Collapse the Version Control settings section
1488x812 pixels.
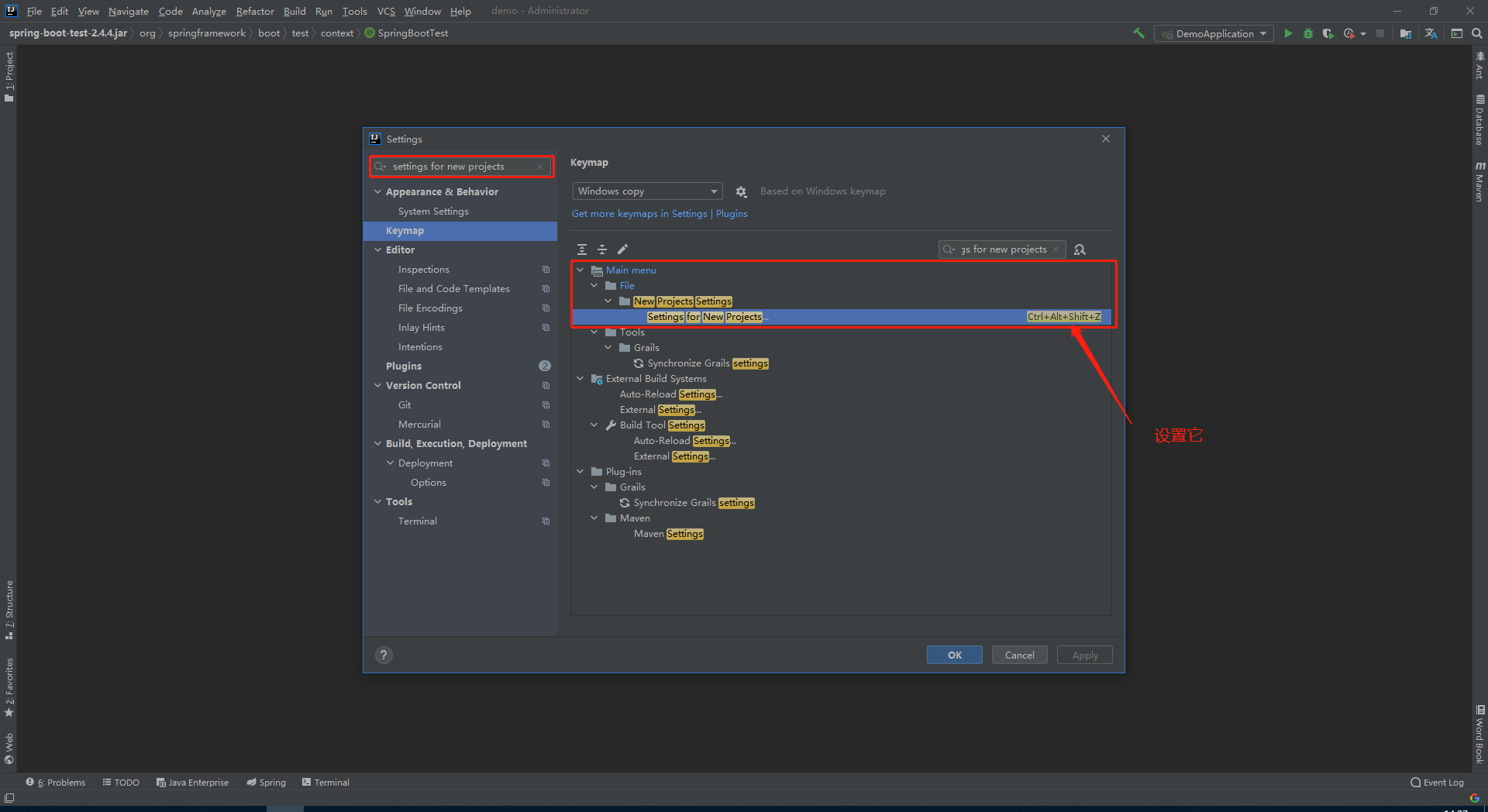click(378, 385)
